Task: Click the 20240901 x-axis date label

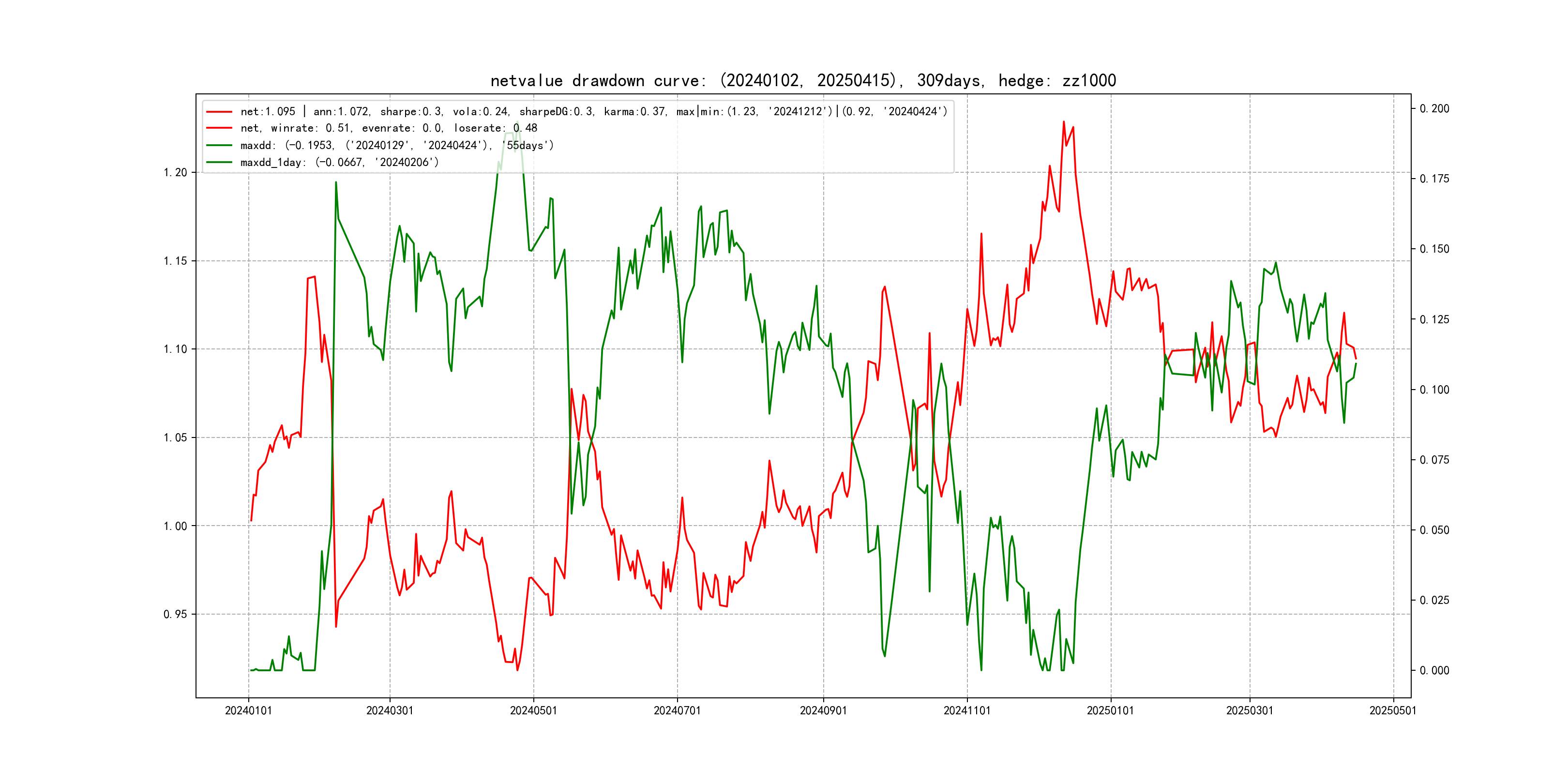Action: pyautogui.click(x=823, y=711)
